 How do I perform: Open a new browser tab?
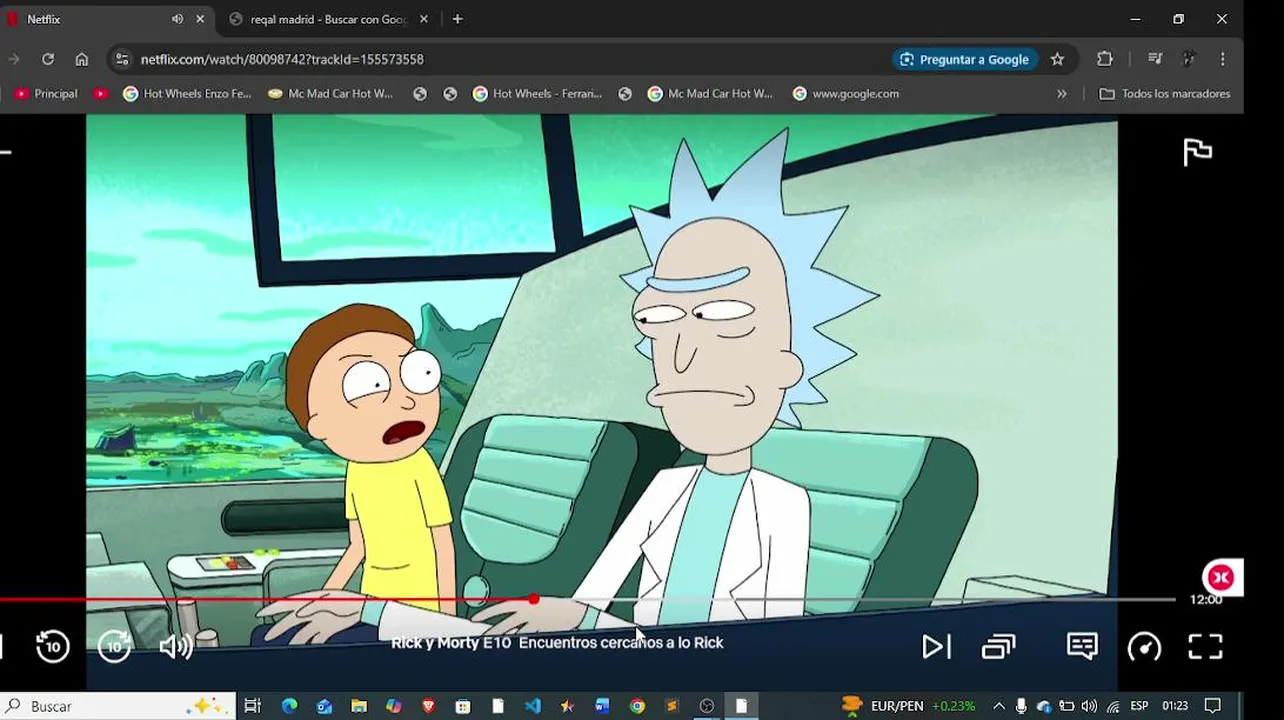[x=457, y=19]
